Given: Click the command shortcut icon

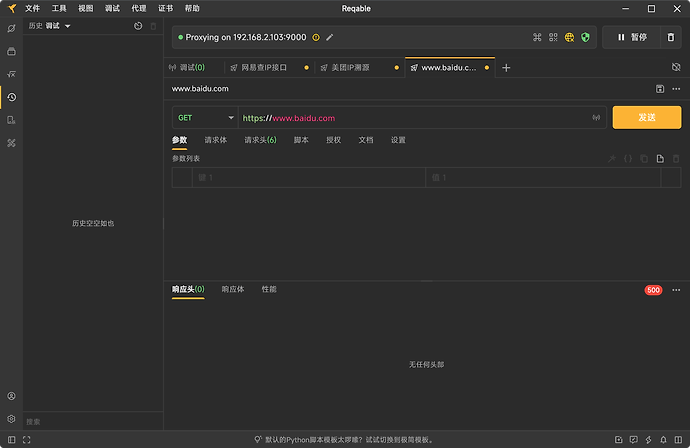Looking at the screenshot, I should tap(537, 37).
